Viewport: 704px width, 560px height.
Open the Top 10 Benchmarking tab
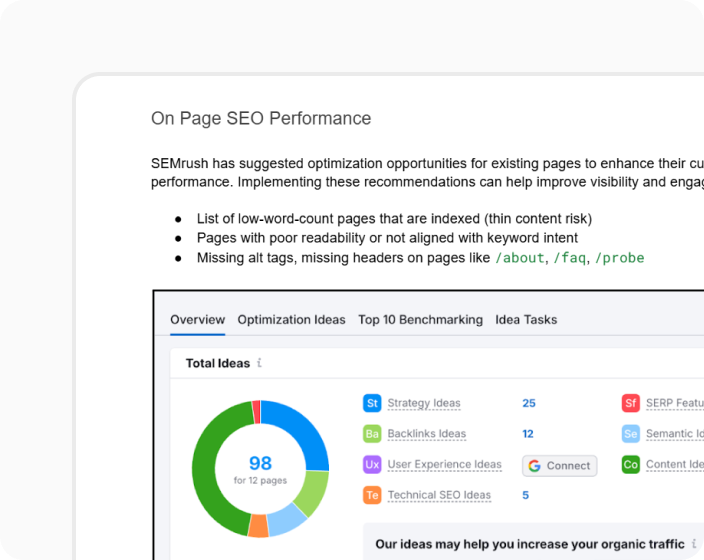(420, 320)
